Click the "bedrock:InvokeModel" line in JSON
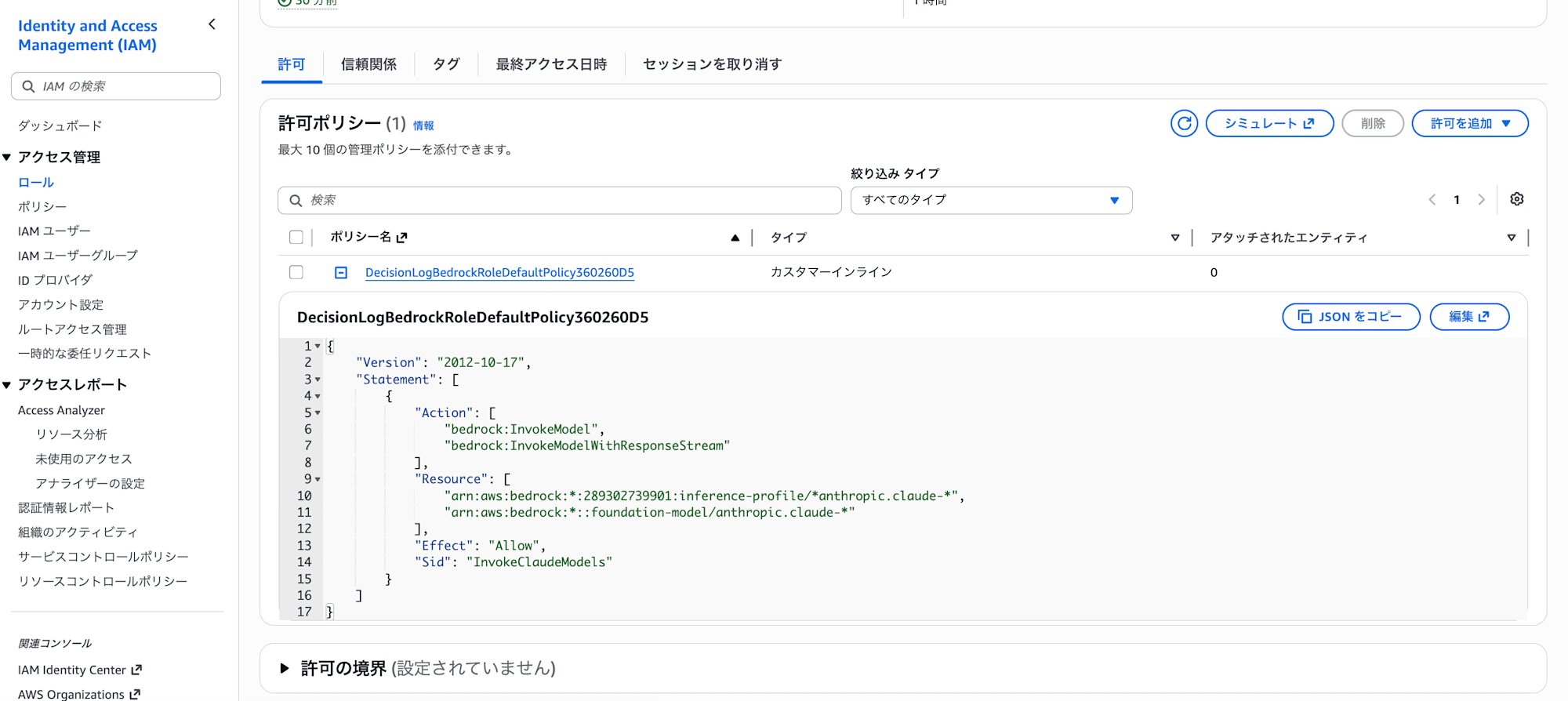 524,429
